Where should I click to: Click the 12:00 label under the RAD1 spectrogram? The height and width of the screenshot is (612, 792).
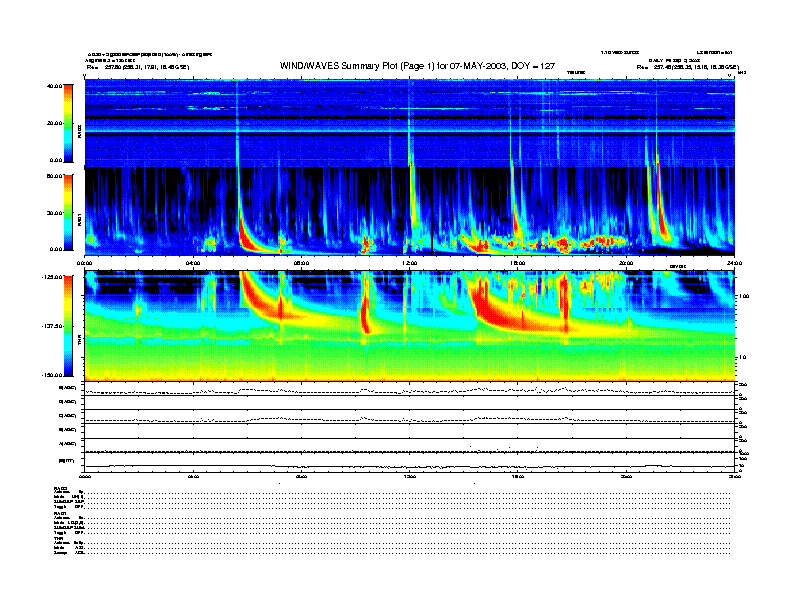coord(410,263)
